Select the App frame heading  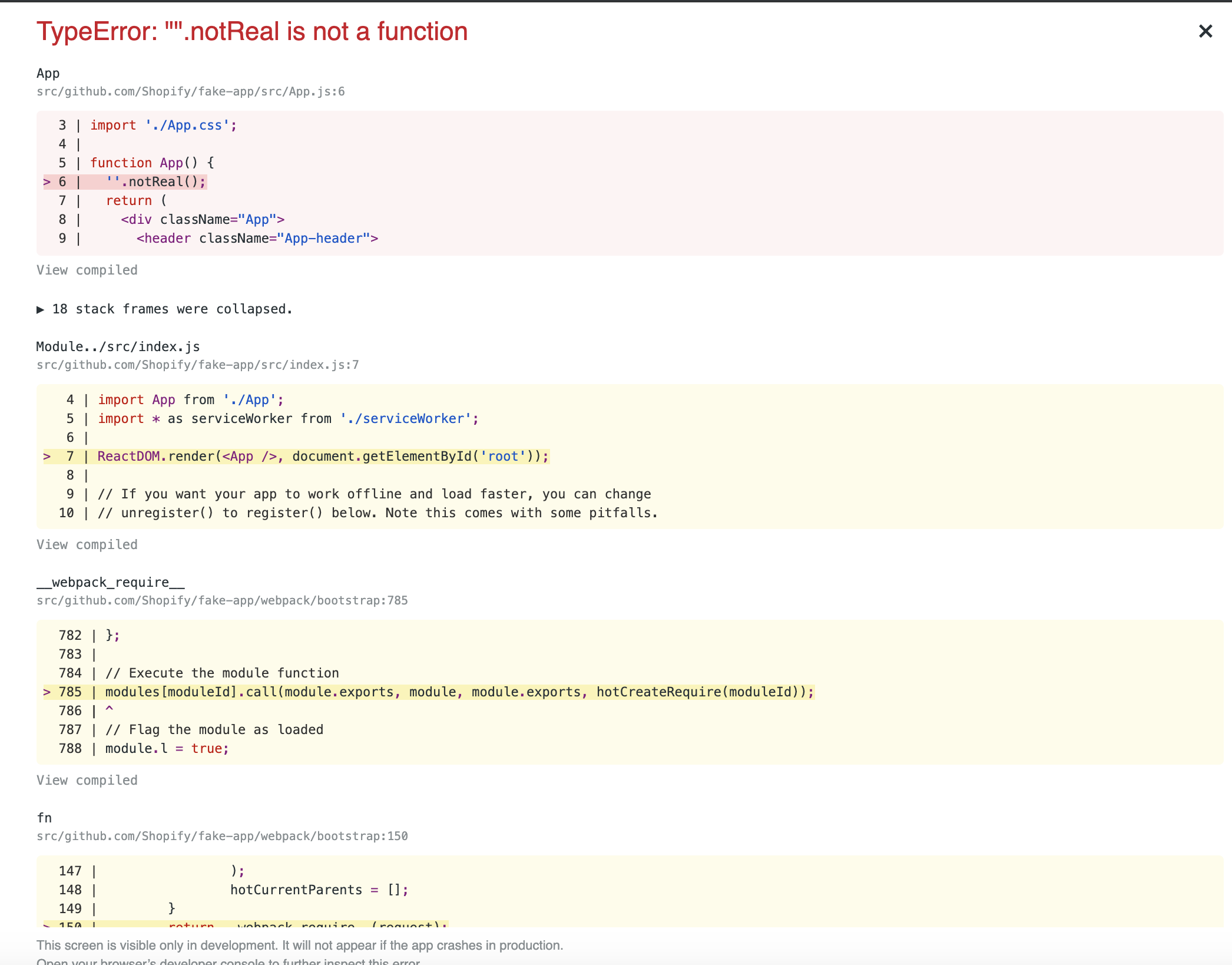[x=48, y=72]
